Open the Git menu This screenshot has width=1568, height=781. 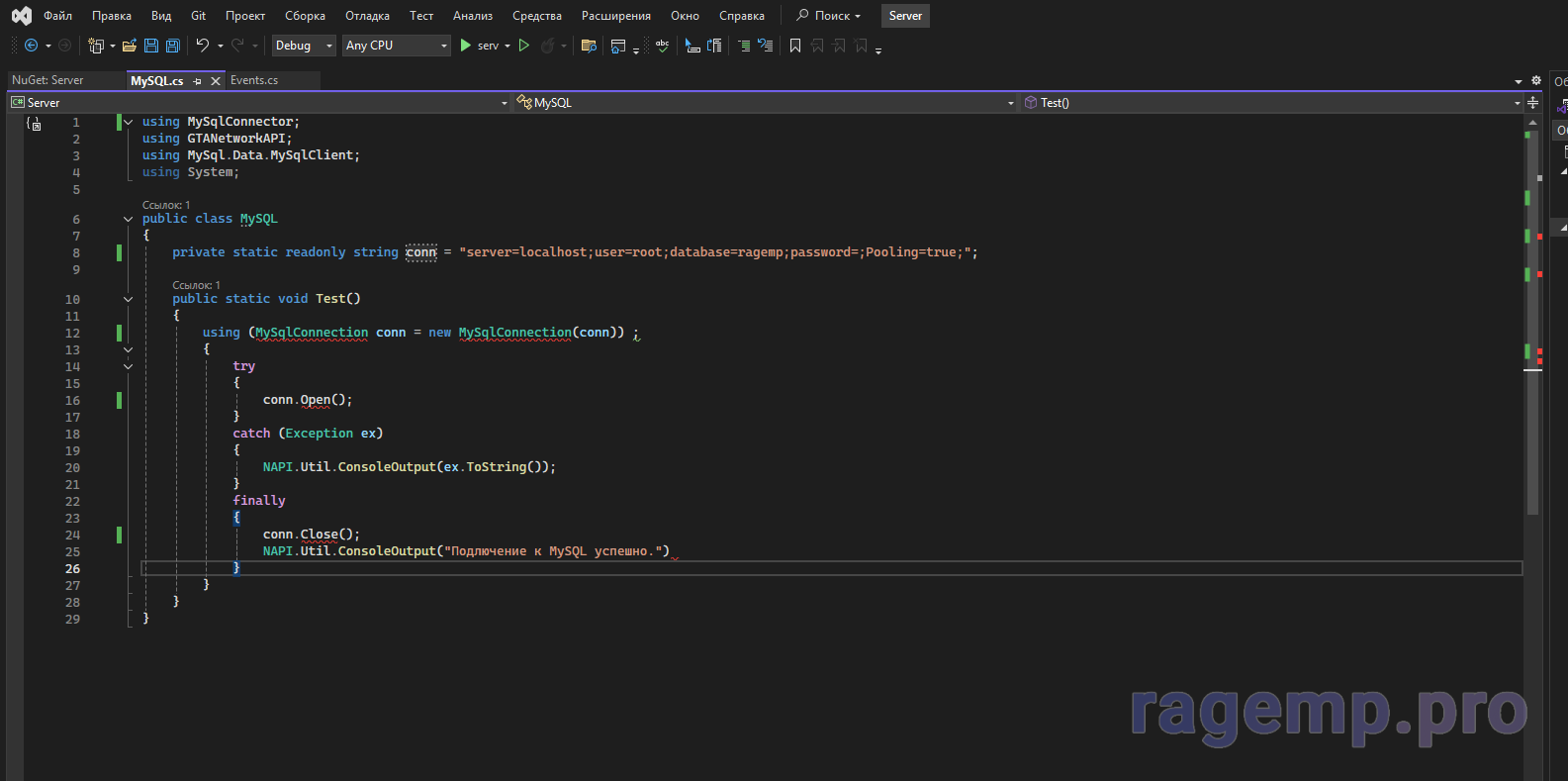coord(198,16)
